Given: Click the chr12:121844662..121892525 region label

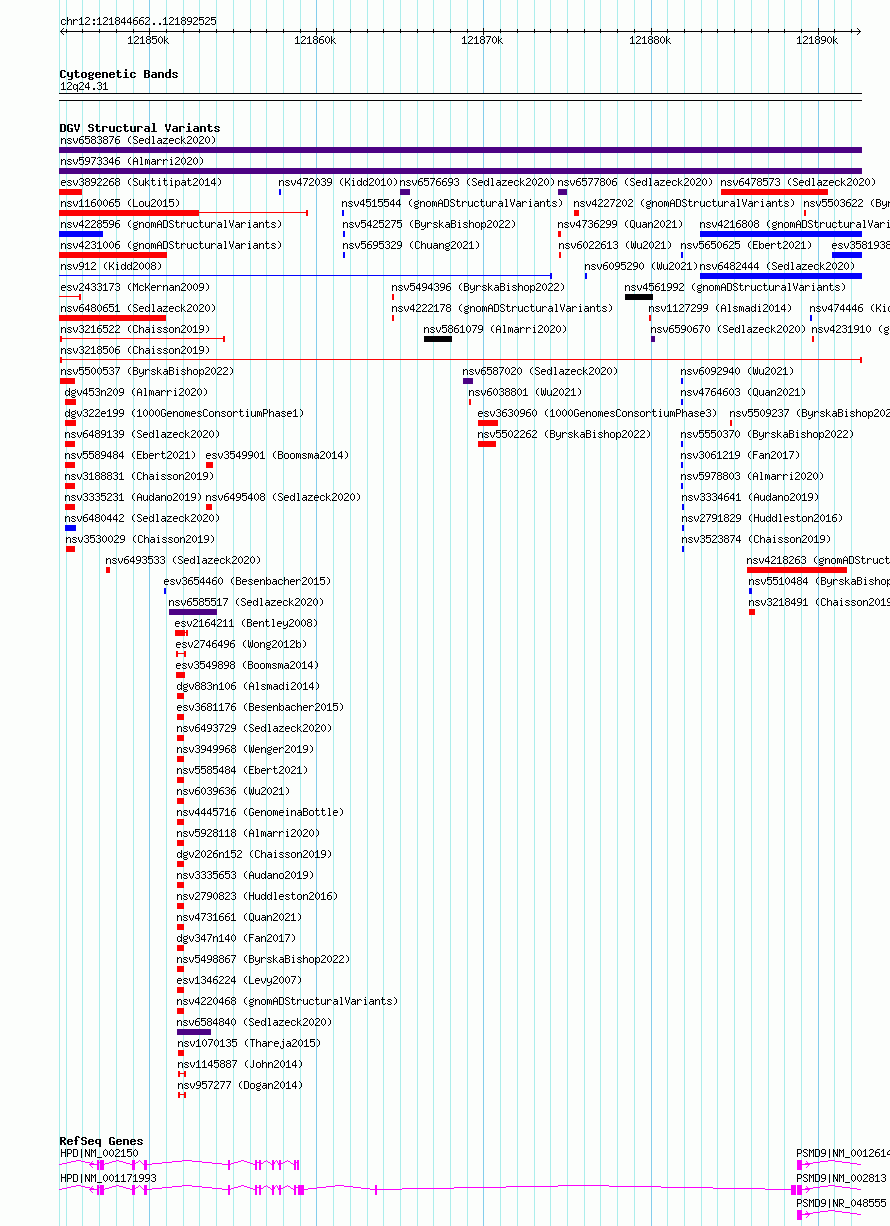Looking at the screenshot, I should point(138,21).
